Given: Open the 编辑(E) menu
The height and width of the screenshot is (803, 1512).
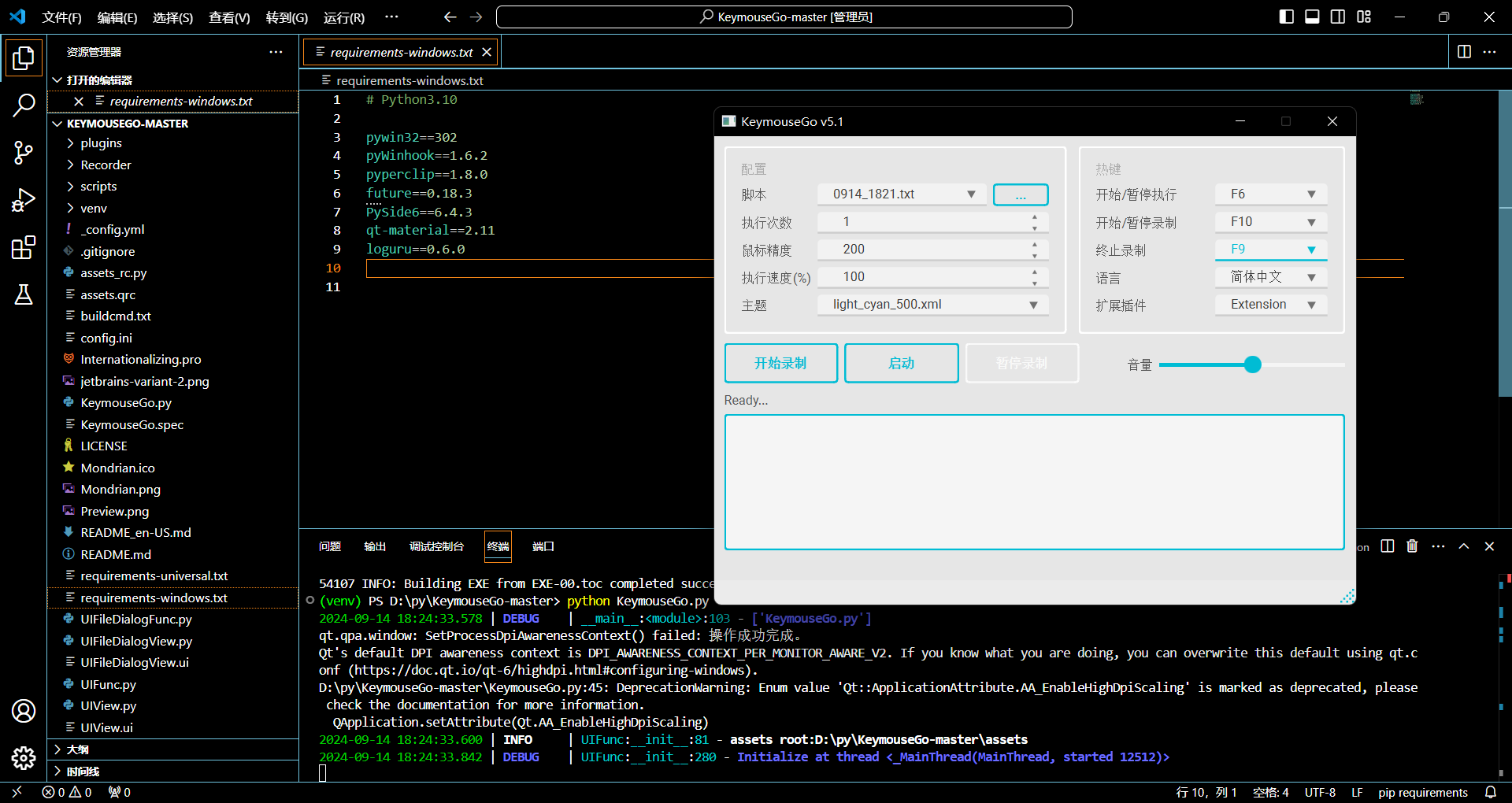Looking at the screenshot, I should (117, 17).
